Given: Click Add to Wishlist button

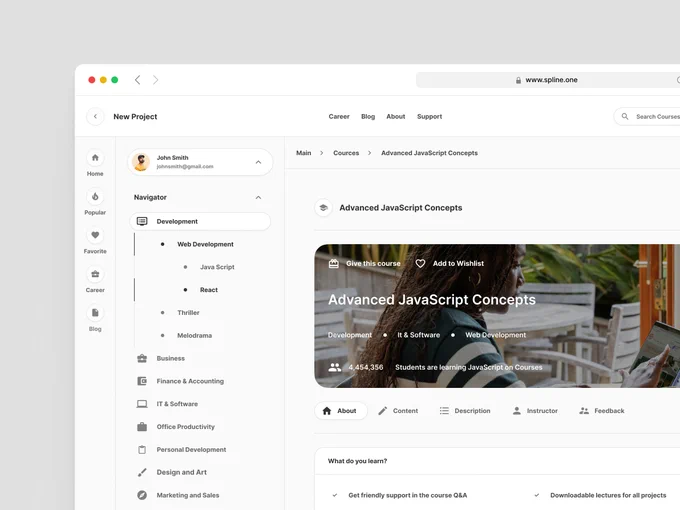Looking at the screenshot, I should coord(450,263).
